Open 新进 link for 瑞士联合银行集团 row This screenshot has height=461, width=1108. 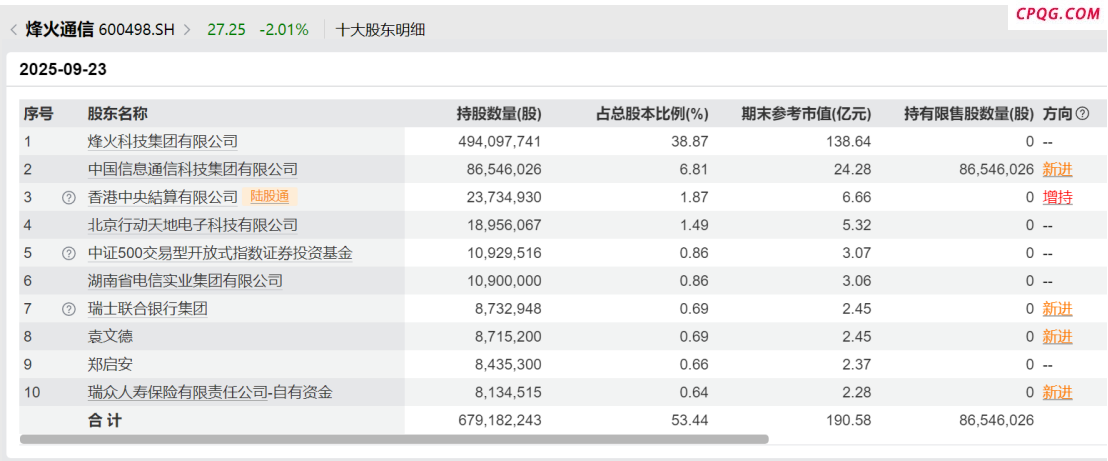tap(1057, 310)
